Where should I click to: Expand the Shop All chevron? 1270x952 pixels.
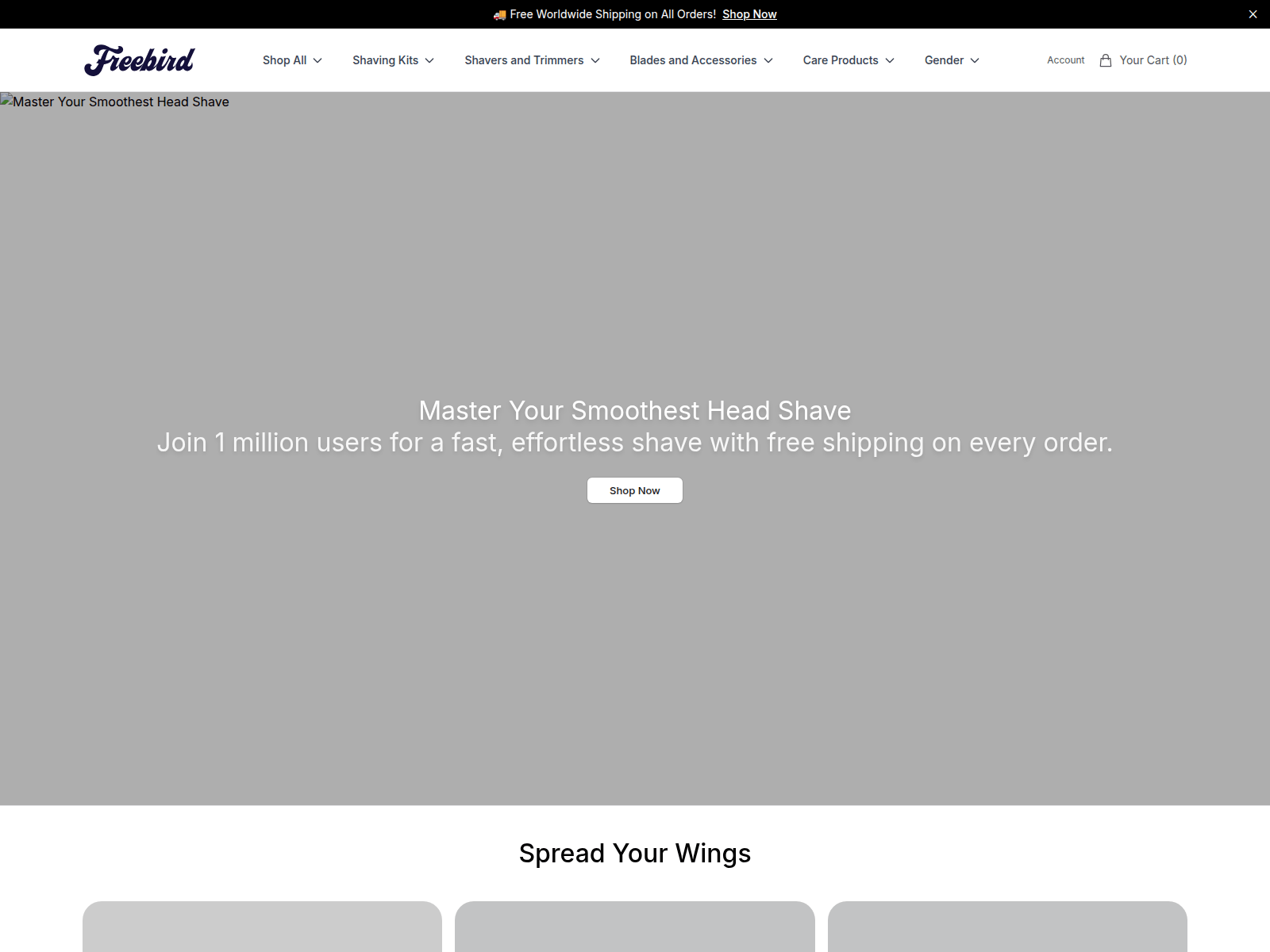317,60
